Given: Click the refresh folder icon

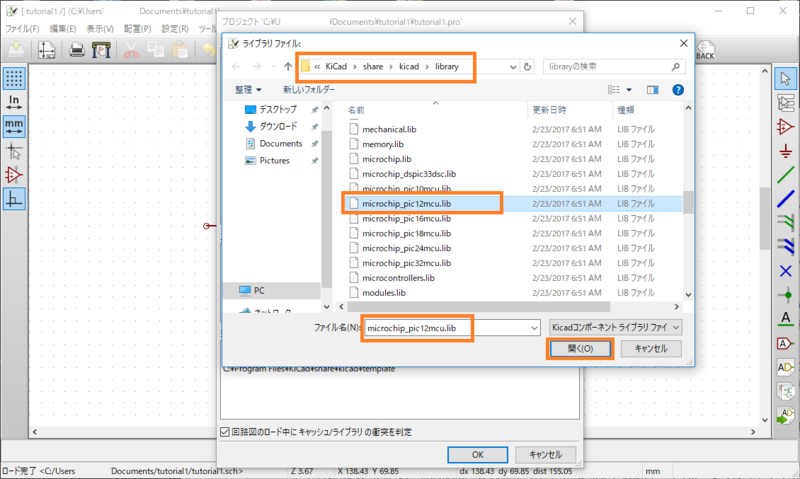Looking at the screenshot, I should [527, 67].
